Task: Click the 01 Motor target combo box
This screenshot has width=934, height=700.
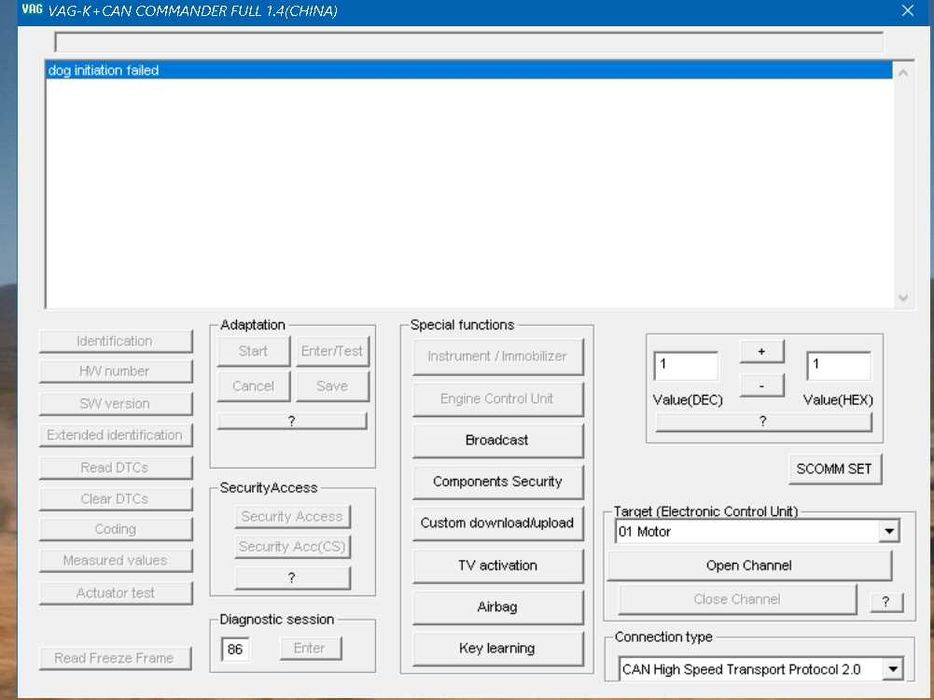Action: point(756,531)
